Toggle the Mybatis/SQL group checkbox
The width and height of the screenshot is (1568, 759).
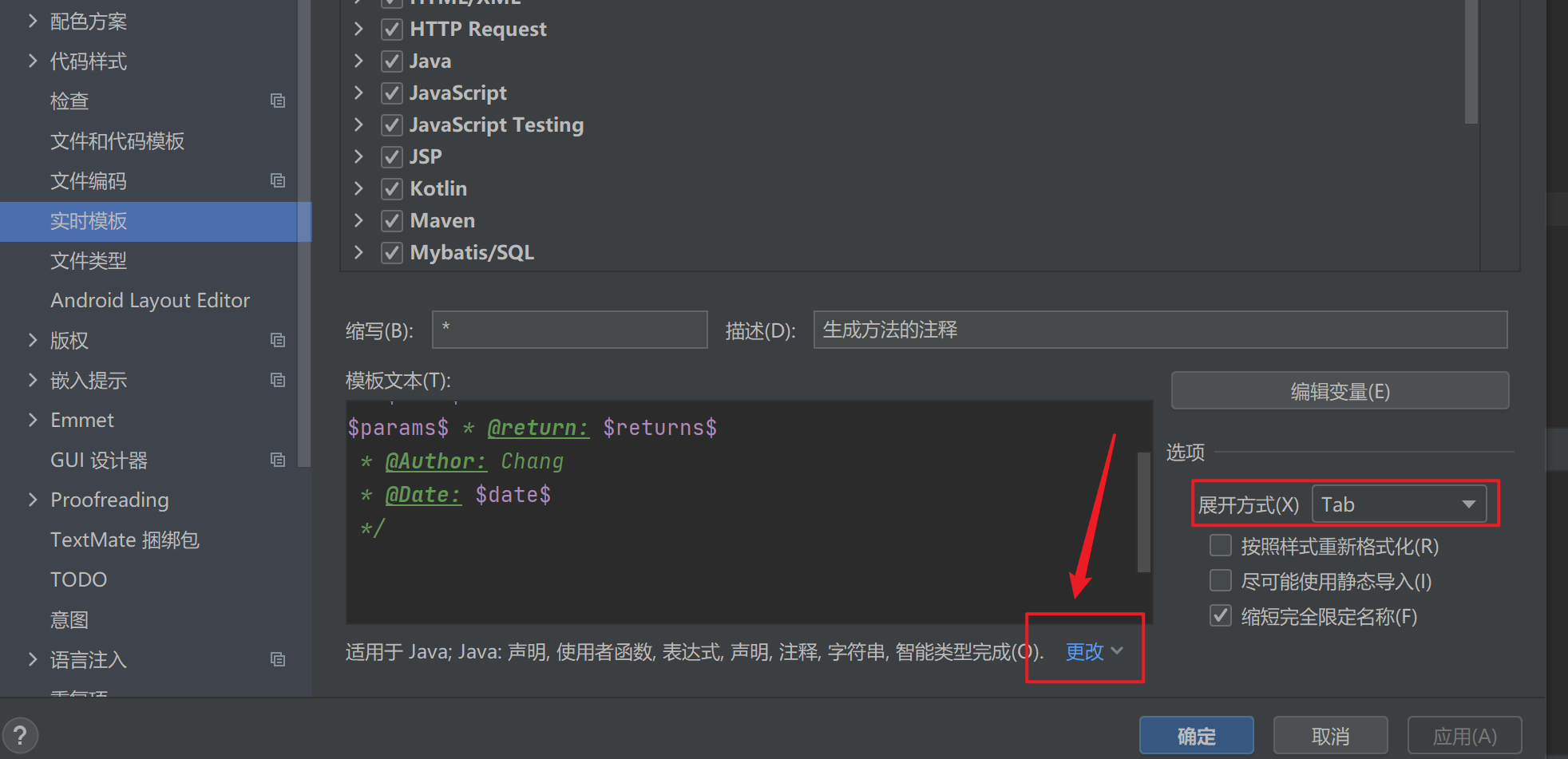[x=391, y=253]
